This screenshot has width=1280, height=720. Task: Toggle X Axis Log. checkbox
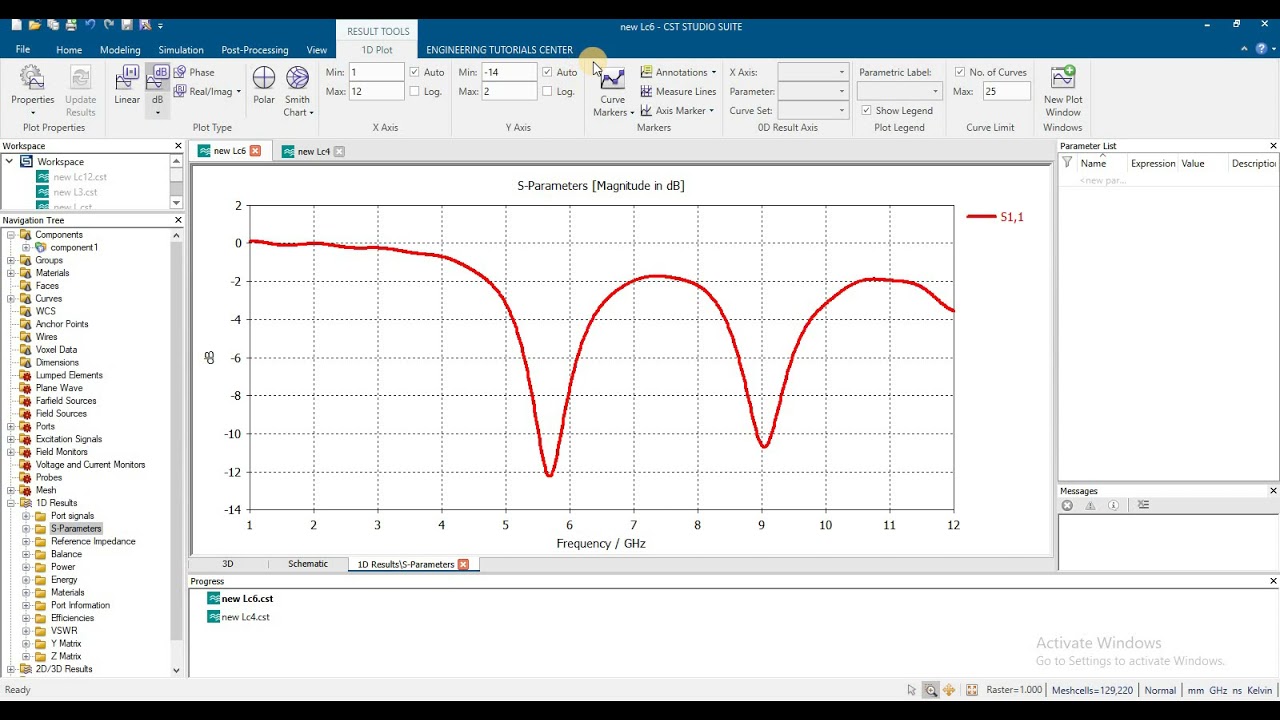click(x=414, y=91)
